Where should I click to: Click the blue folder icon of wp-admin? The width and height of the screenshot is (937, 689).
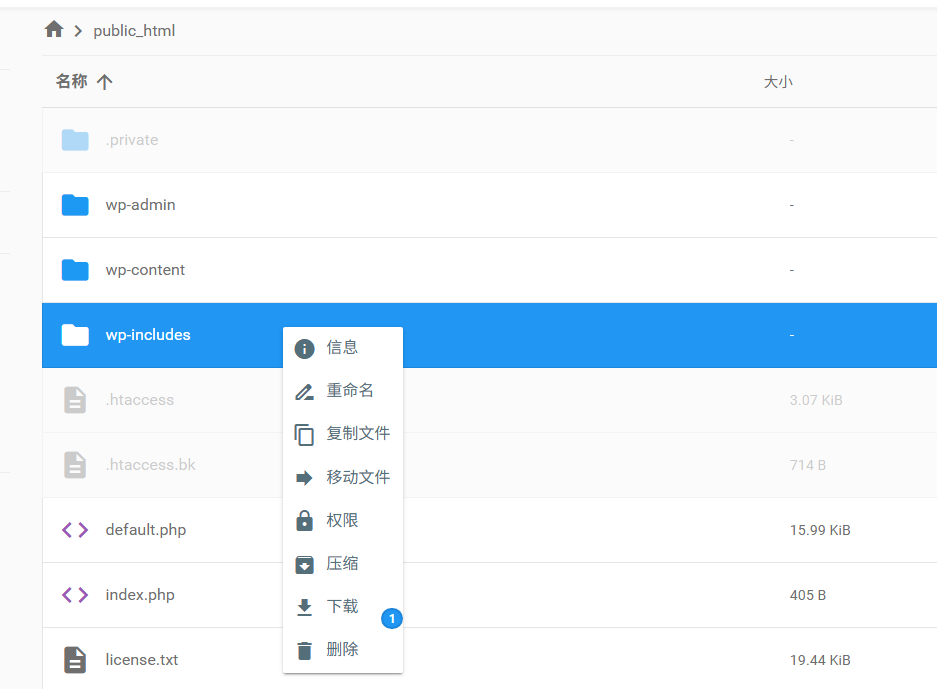point(75,204)
